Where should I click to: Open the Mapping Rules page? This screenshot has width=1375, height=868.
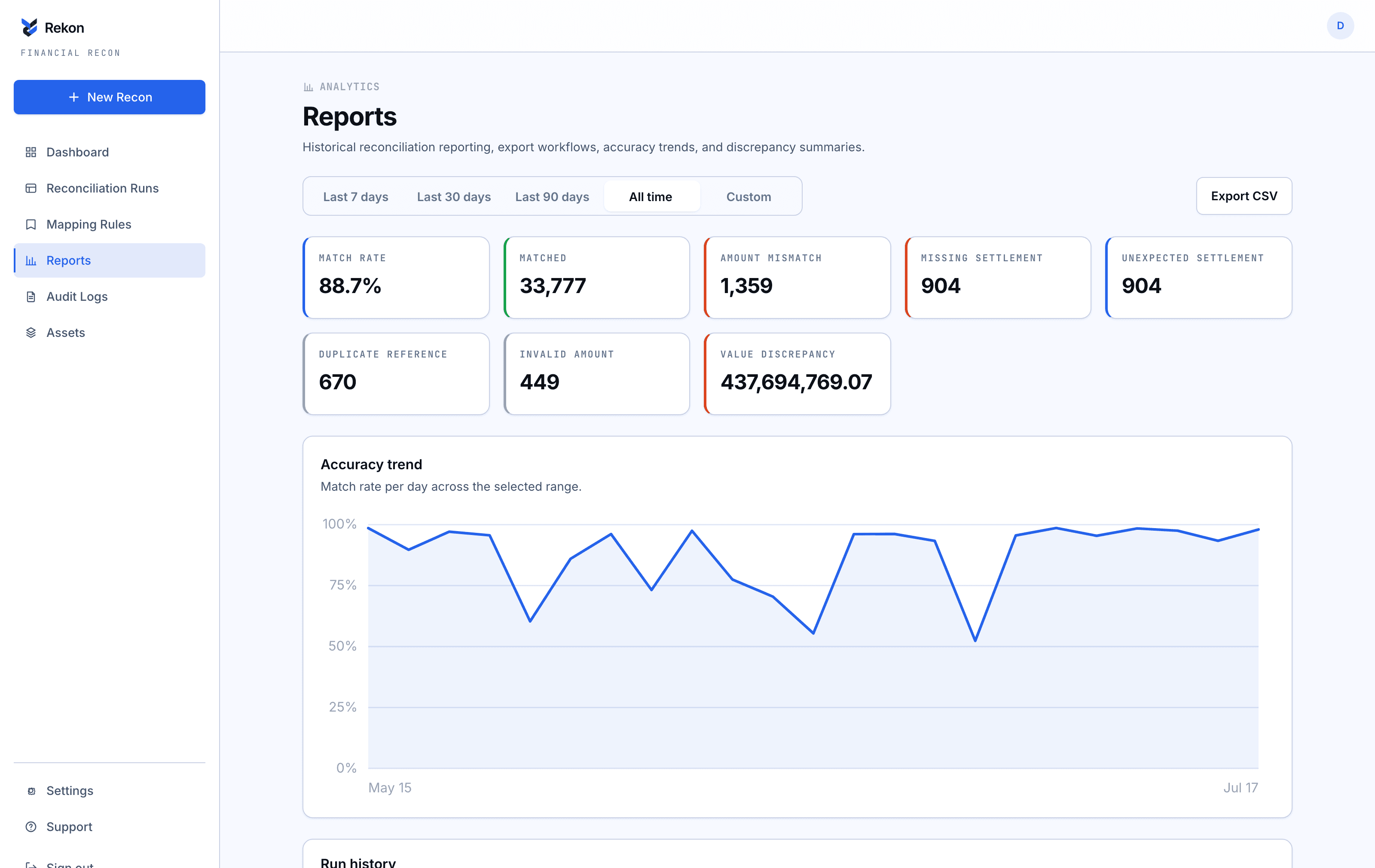[110, 224]
